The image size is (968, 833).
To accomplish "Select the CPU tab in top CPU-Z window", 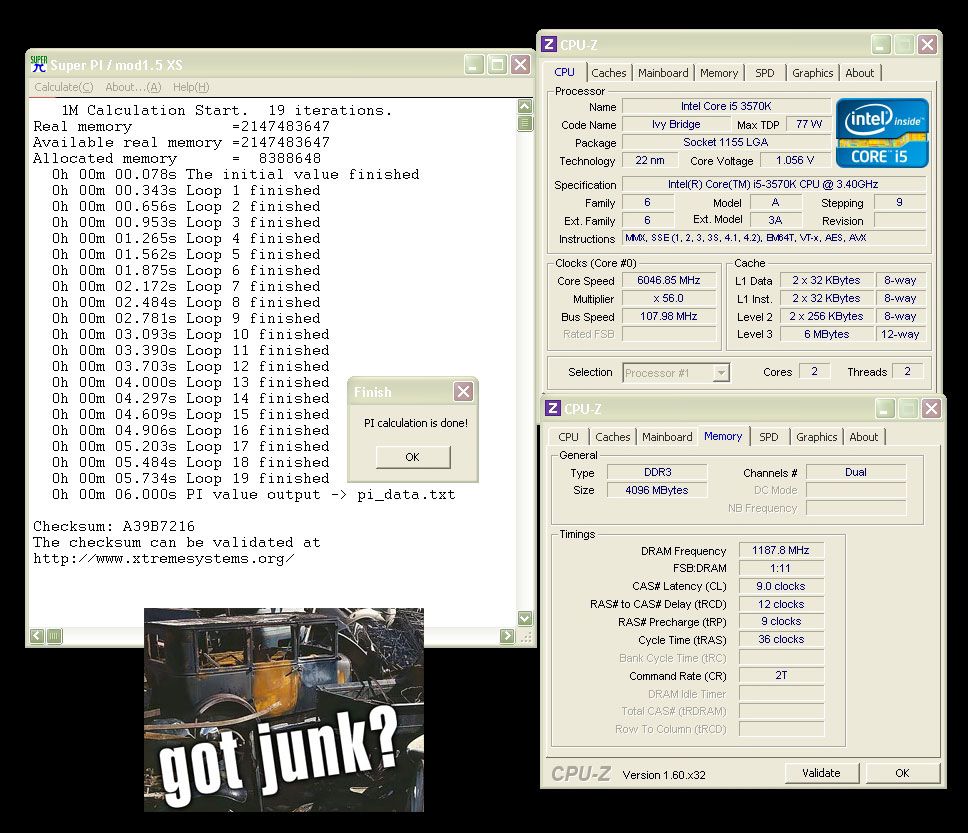I will click(x=564, y=72).
